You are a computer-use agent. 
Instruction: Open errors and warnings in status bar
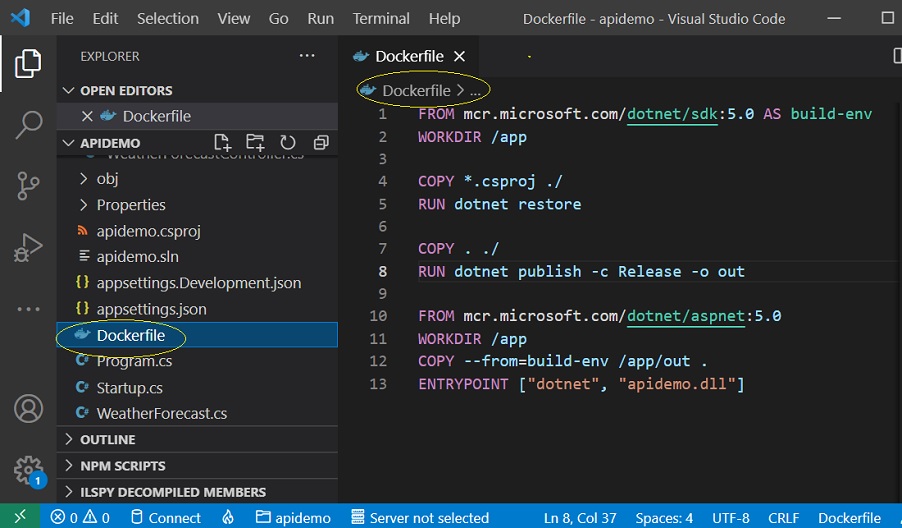point(79,518)
